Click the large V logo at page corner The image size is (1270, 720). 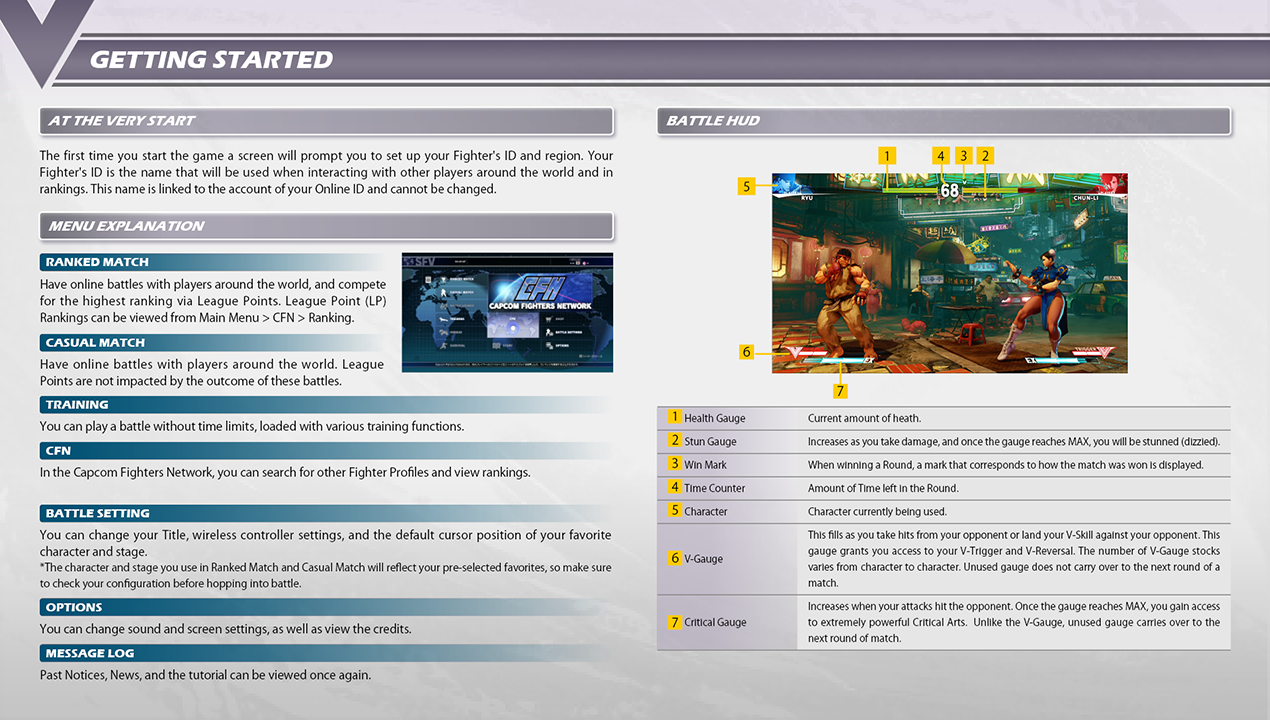click(x=45, y=40)
